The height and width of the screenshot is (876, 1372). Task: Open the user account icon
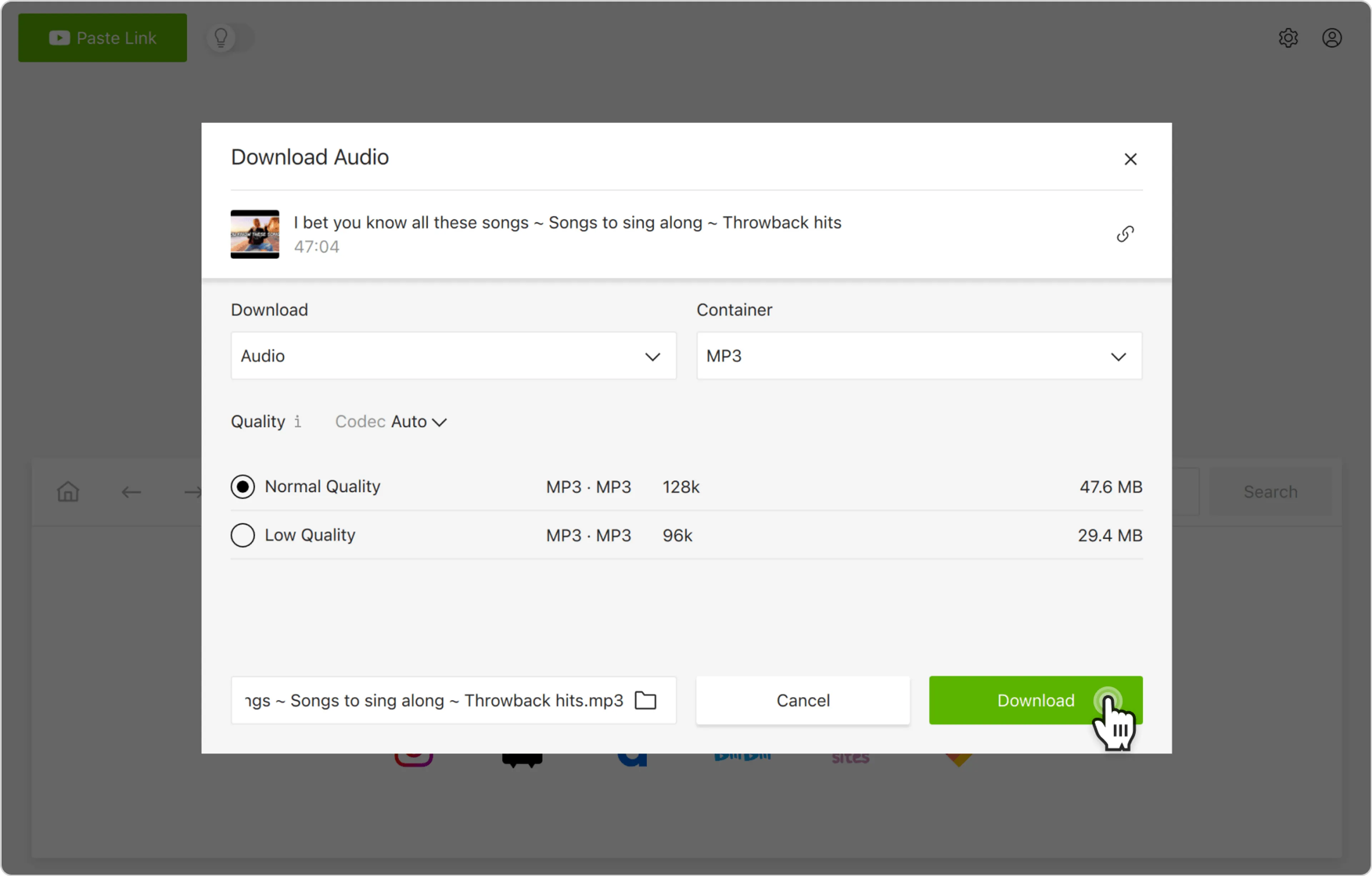pyautogui.click(x=1332, y=38)
